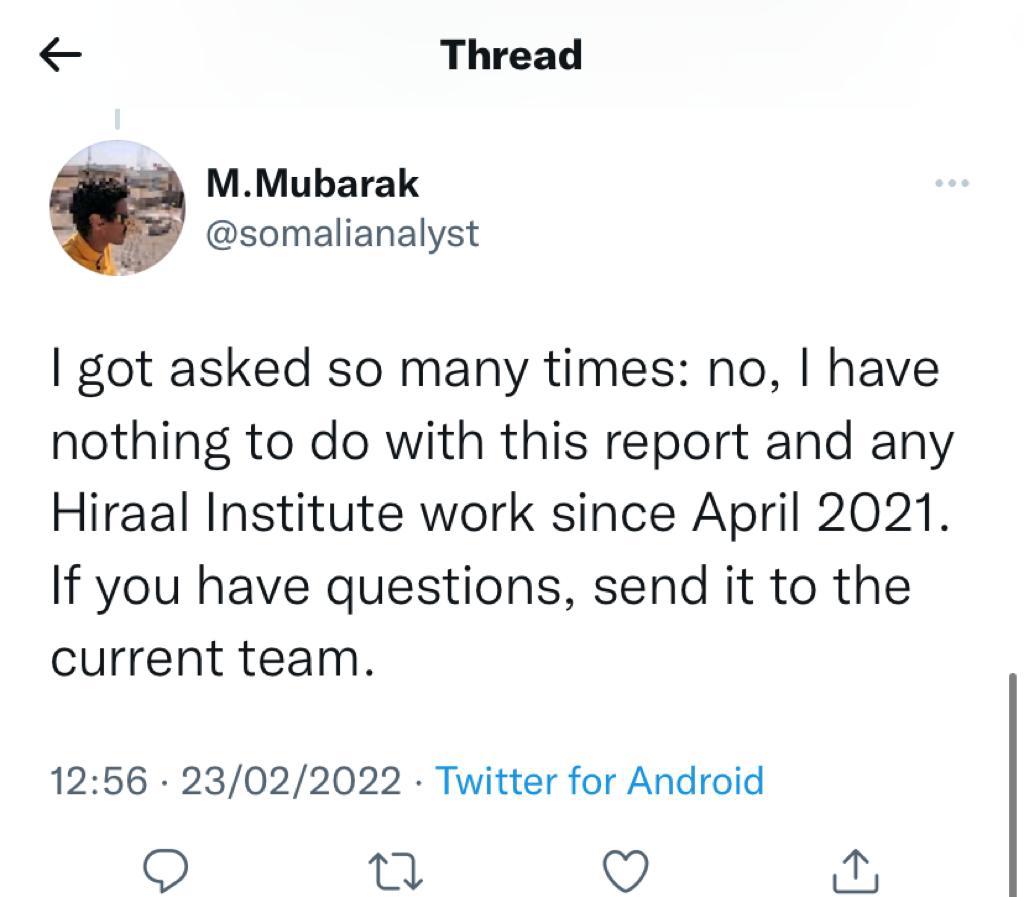Retweet M.Mubarak's tweet
Viewport: 1024px width, 897px height.
398,870
